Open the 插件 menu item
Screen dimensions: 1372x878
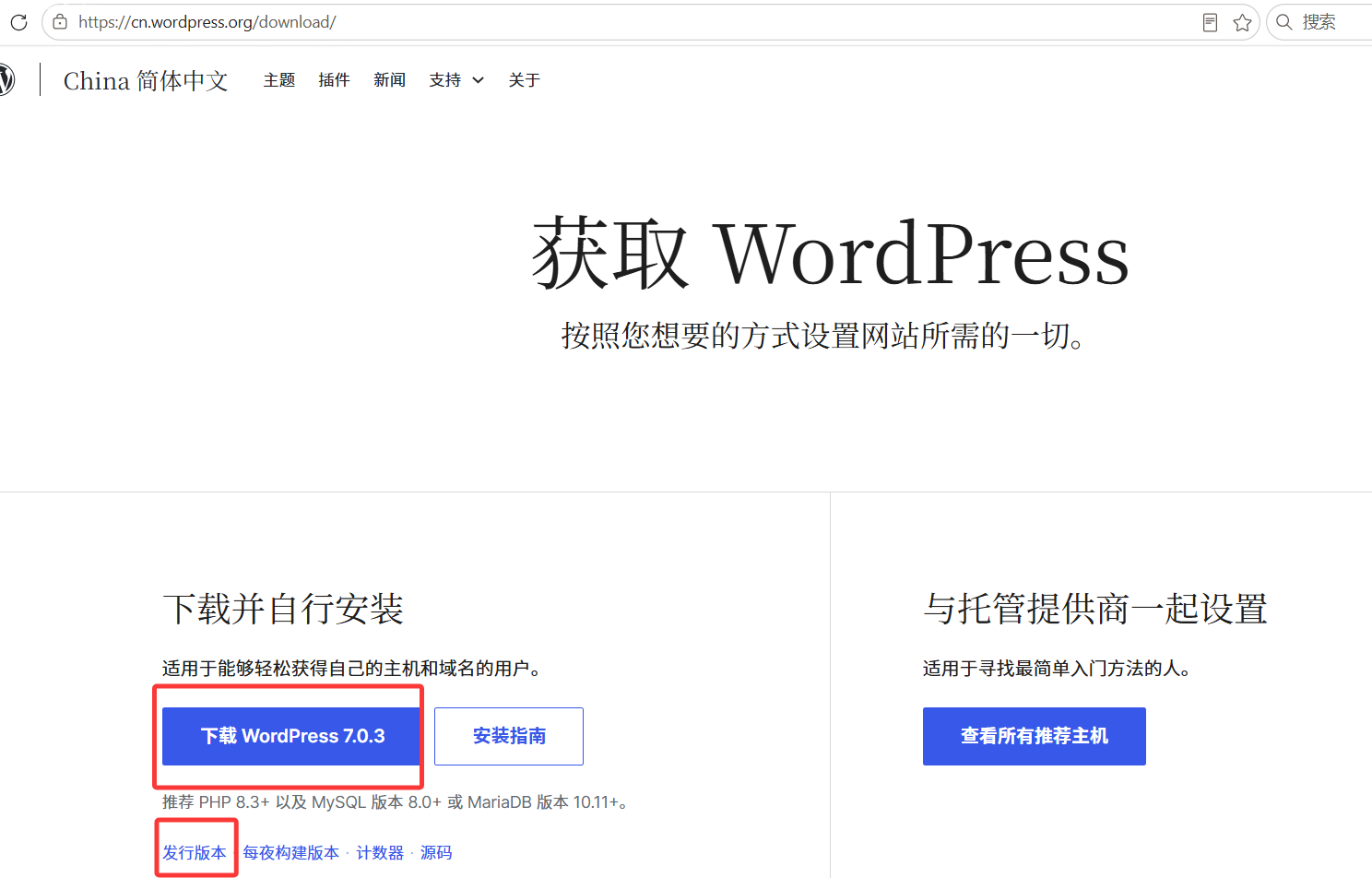tap(334, 80)
